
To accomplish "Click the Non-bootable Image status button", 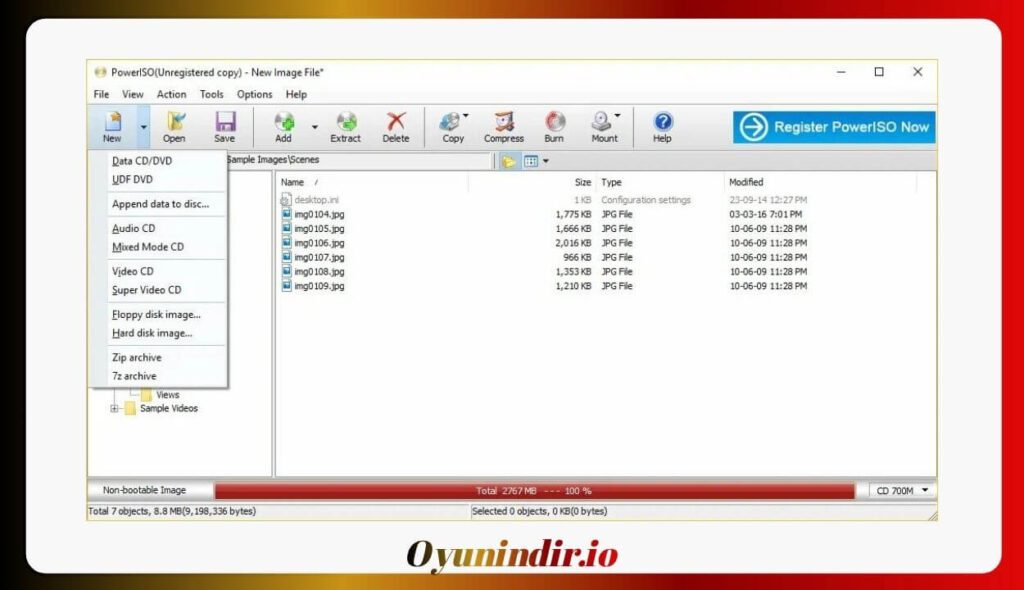I will click(144, 490).
